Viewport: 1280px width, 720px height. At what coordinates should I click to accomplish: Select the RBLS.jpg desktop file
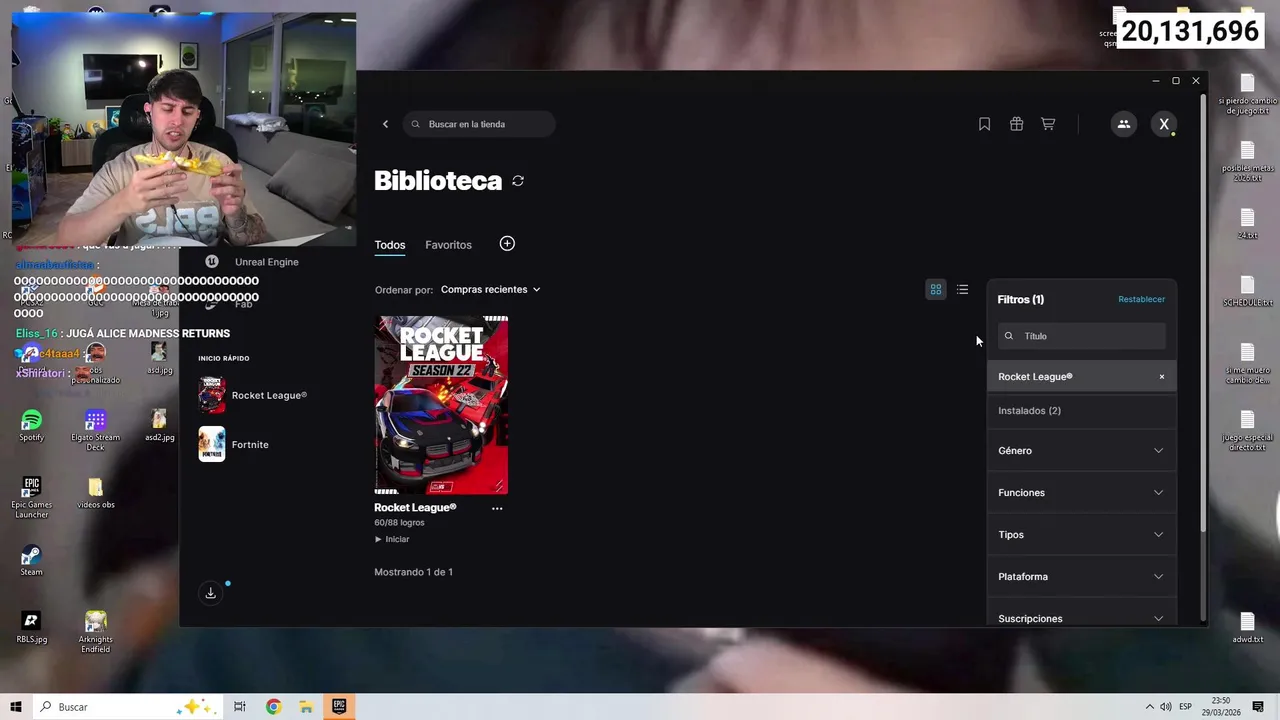[31, 627]
